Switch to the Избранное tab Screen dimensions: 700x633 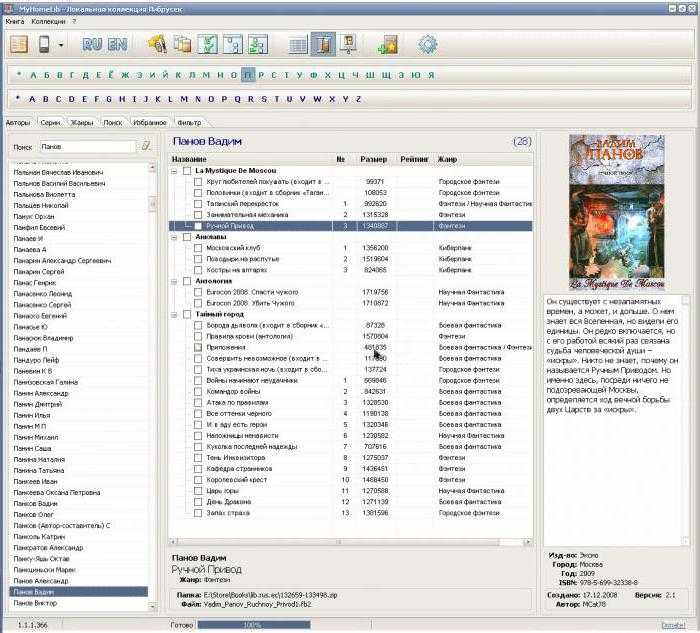click(150, 122)
